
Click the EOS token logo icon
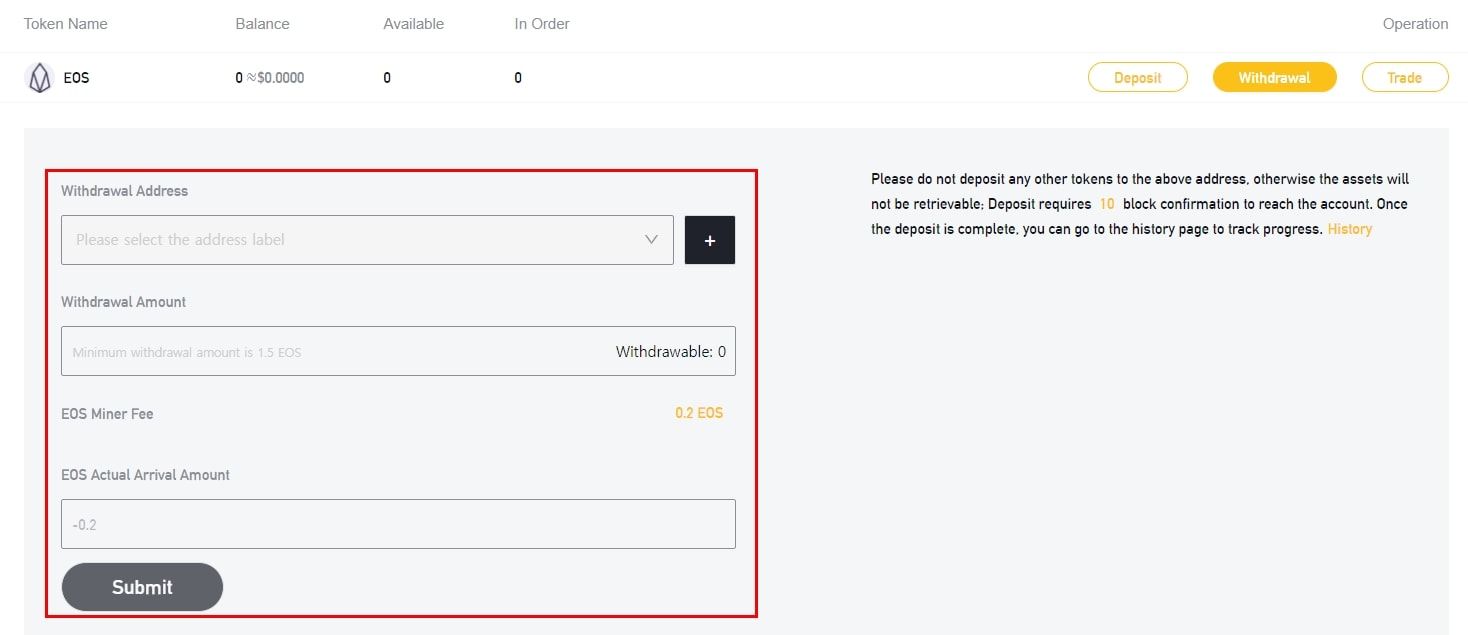coord(39,78)
